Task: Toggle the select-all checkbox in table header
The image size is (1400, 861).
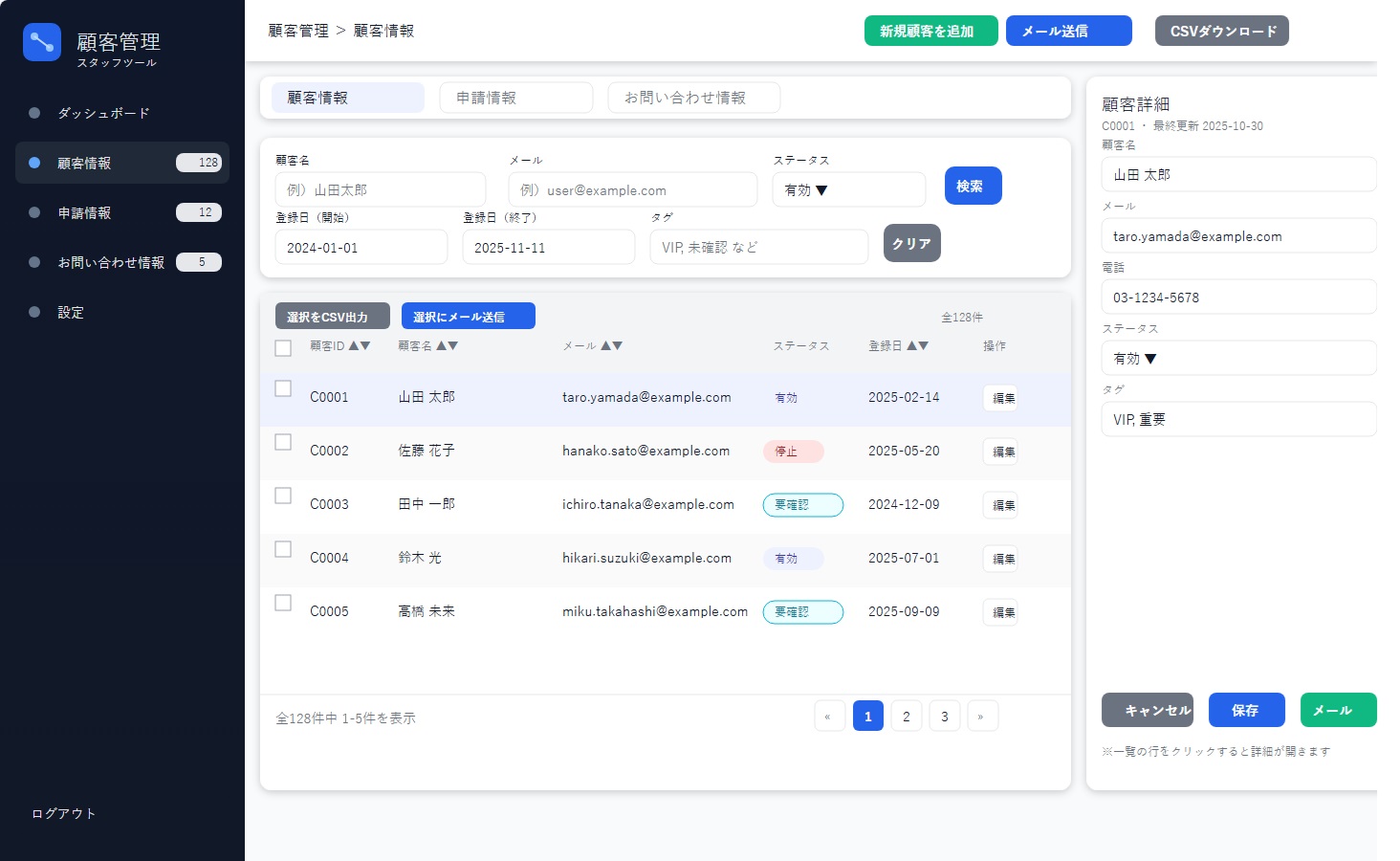Action: [x=283, y=348]
